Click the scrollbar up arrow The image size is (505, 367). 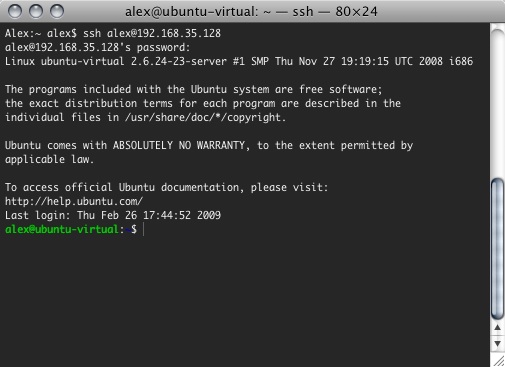[x=497, y=328]
